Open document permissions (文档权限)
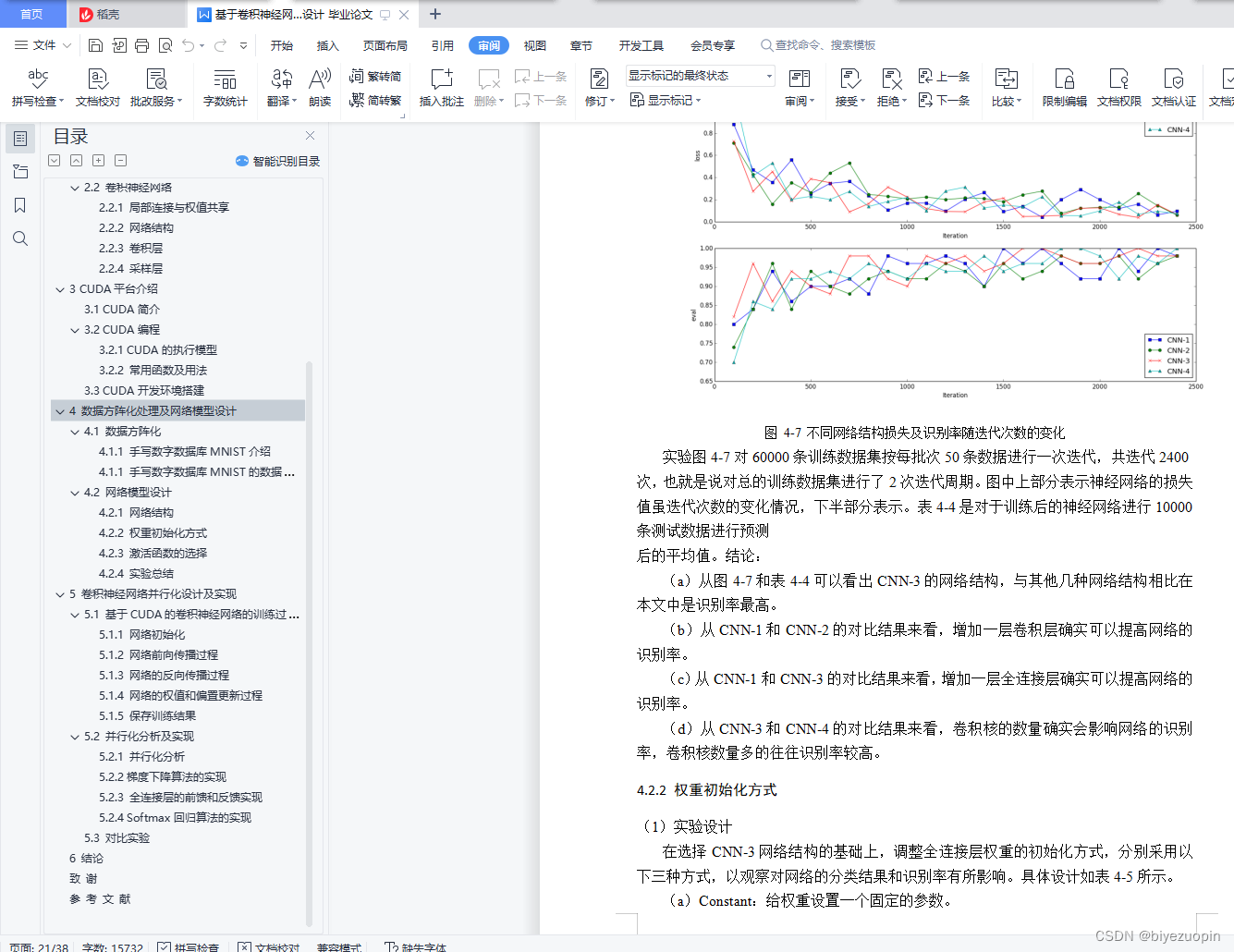This screenshot has width=1234, height=952. point(1119,88)
